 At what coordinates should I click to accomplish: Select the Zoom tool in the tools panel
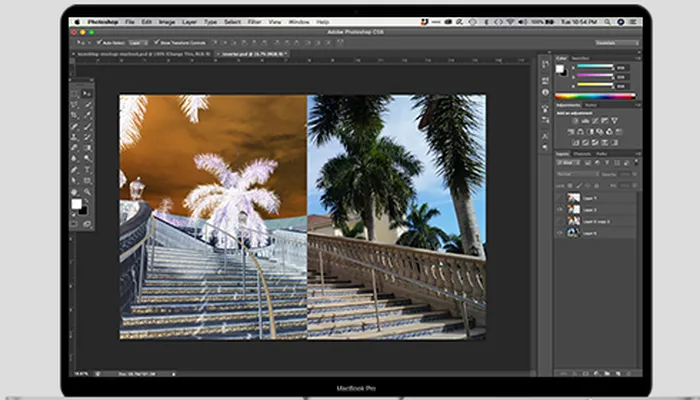[x=88, y=192]
